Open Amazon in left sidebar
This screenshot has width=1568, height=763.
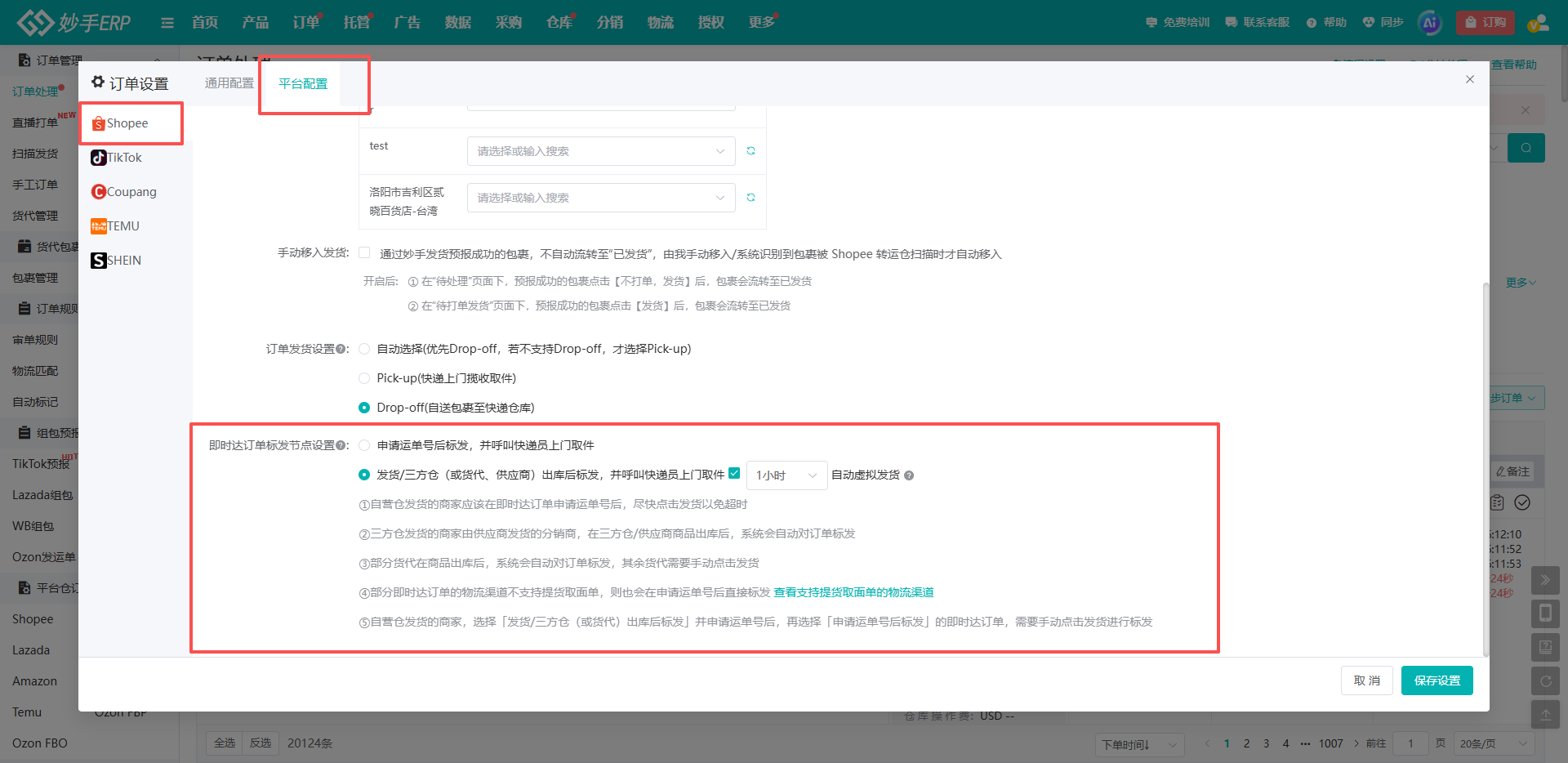[x=34, y=681]
